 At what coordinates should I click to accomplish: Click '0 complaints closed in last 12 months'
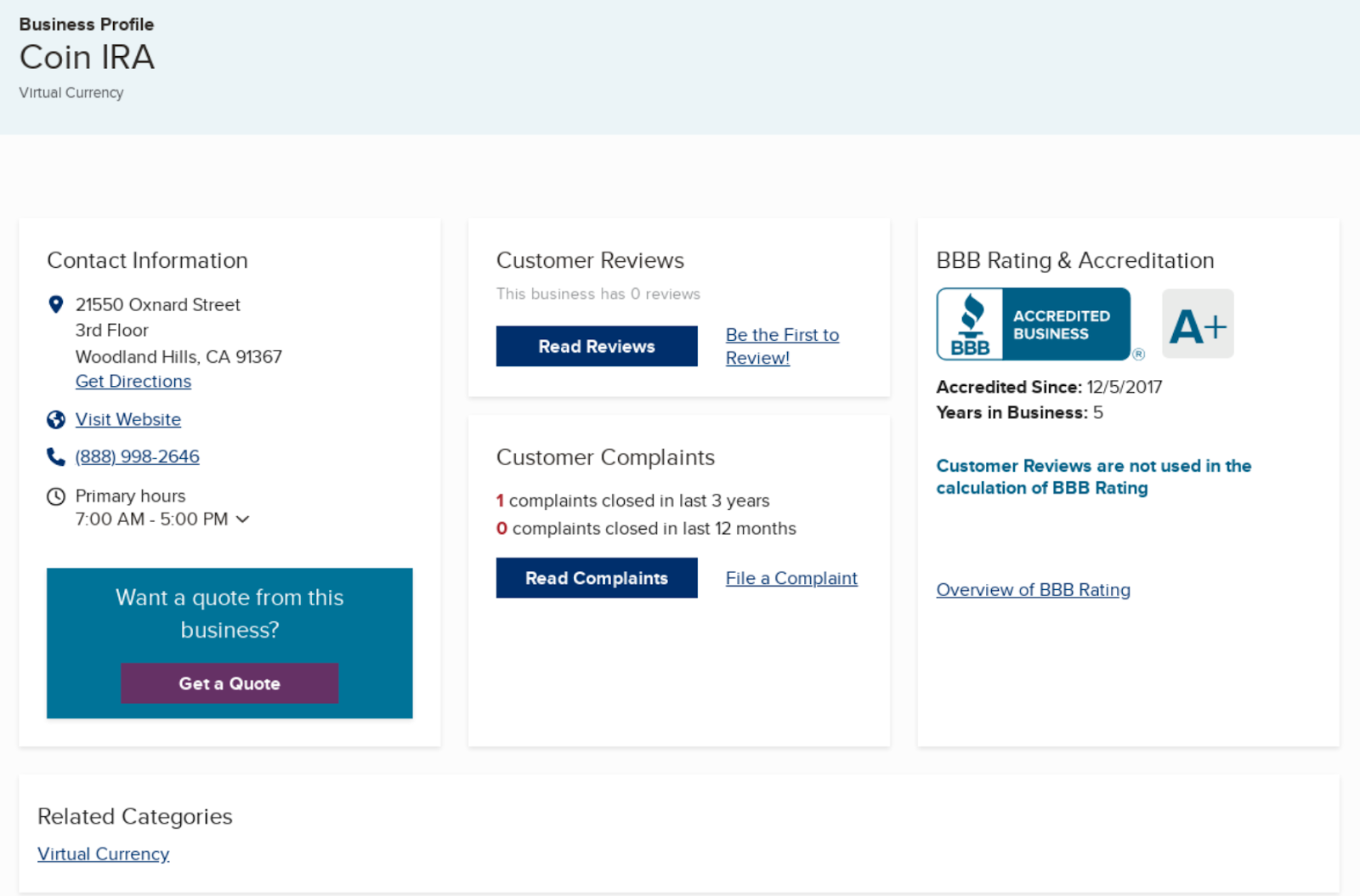(x=646, y=529)
